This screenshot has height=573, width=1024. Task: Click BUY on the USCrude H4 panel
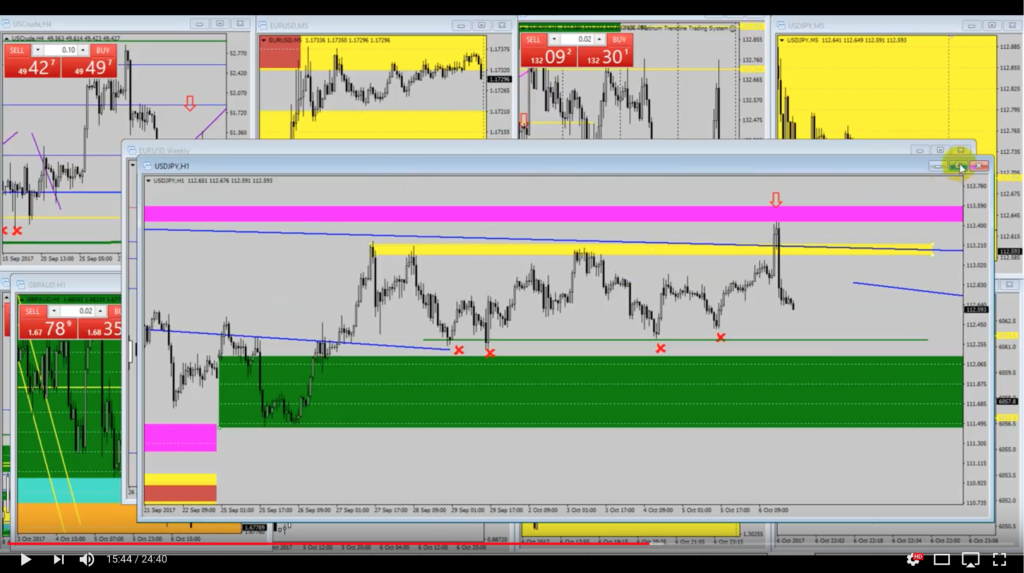coord(103,50)
